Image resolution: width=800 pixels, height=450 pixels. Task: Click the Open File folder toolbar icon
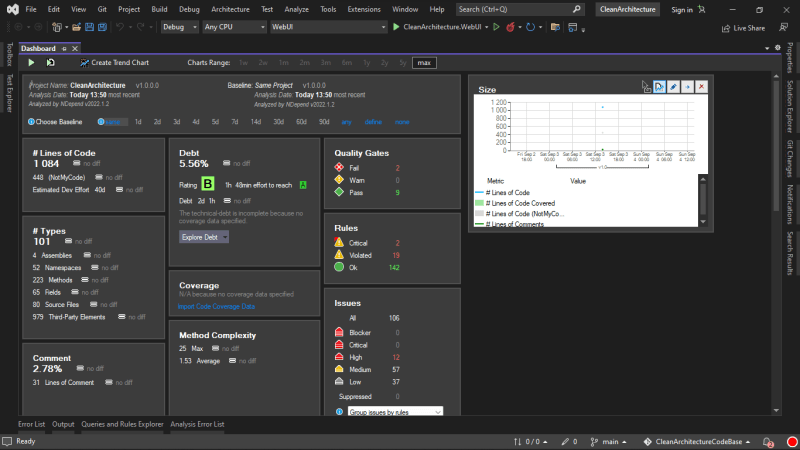76,27
